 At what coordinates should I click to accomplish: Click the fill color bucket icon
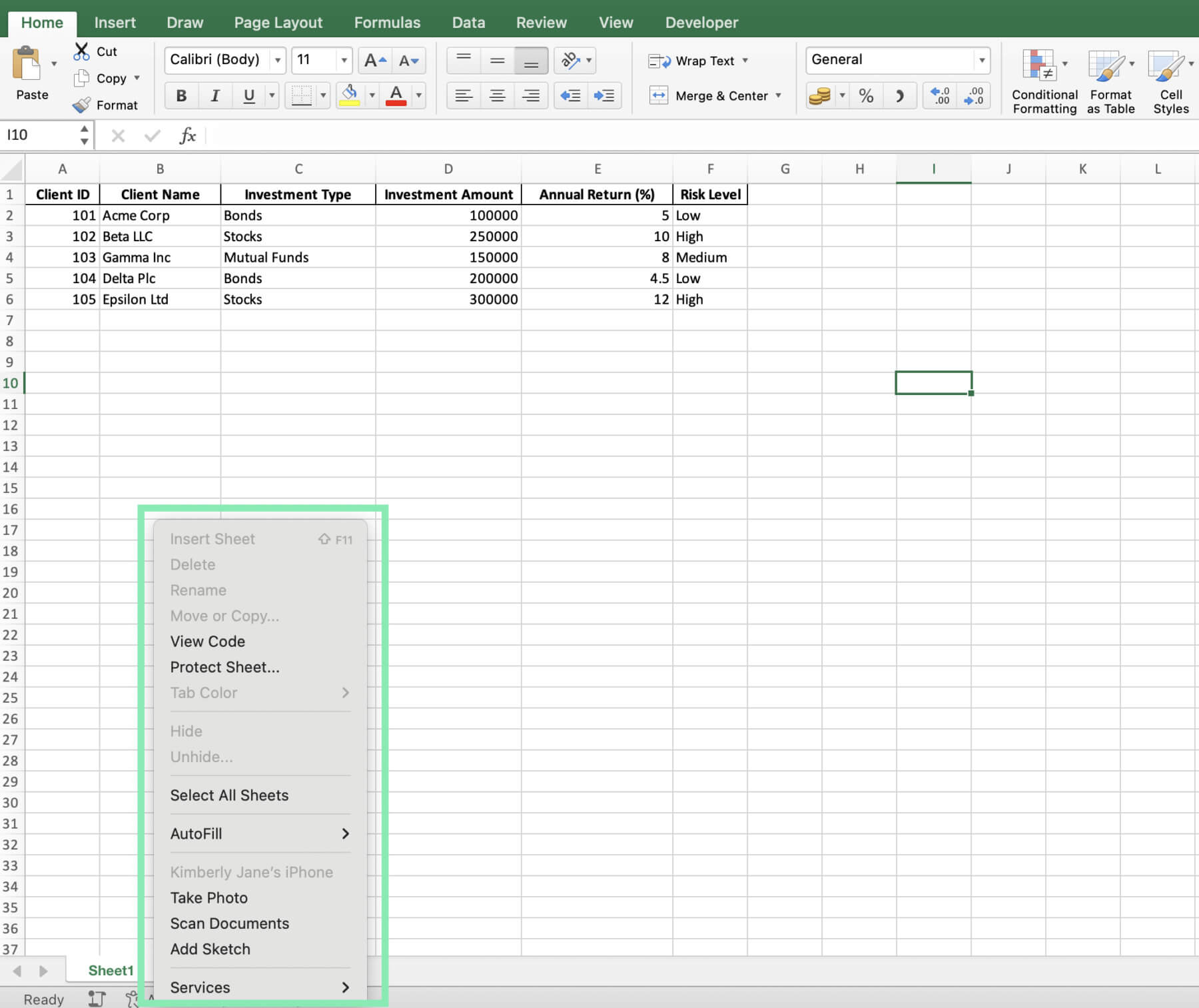pos(350,95)
